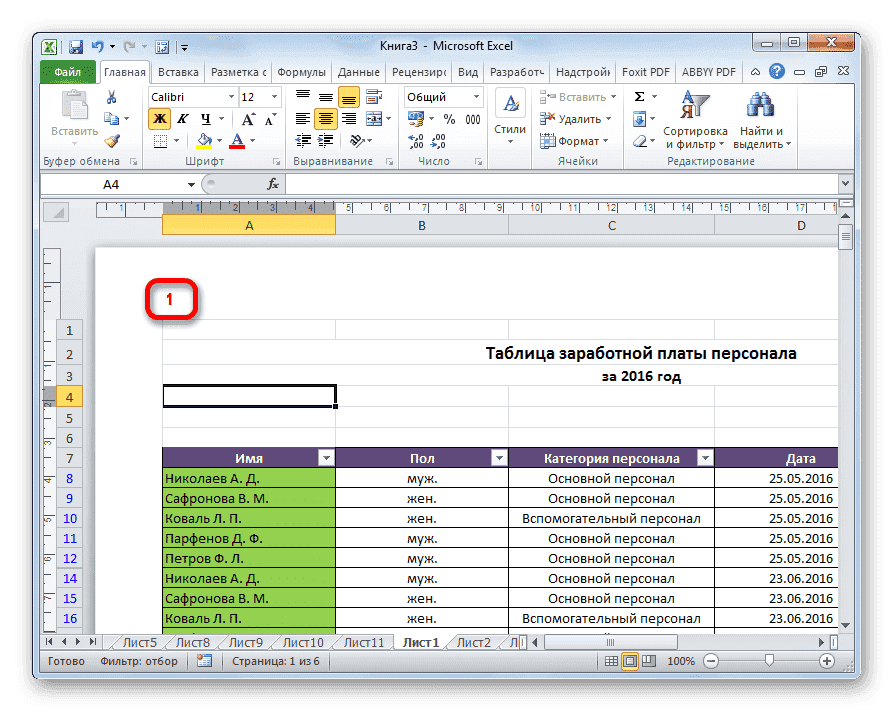The width and height of the screenshot is (894, 712).
Task: Open Найти и выделить tool
Action: pyautogui.click(x=760, y=120)
